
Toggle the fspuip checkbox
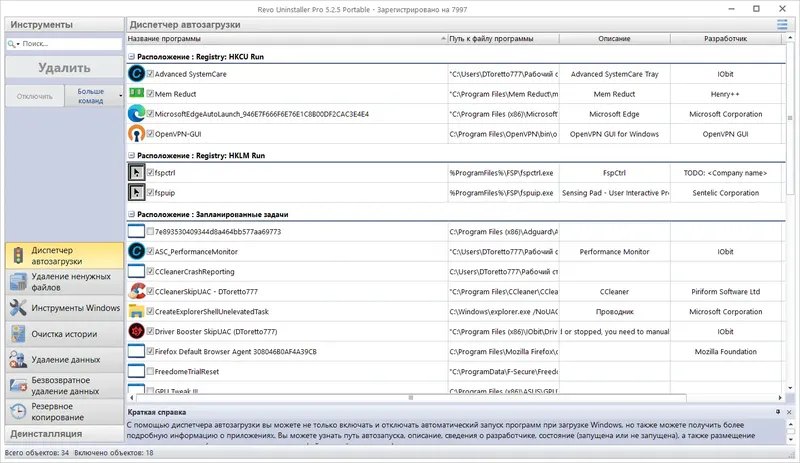tap(150, 192)
